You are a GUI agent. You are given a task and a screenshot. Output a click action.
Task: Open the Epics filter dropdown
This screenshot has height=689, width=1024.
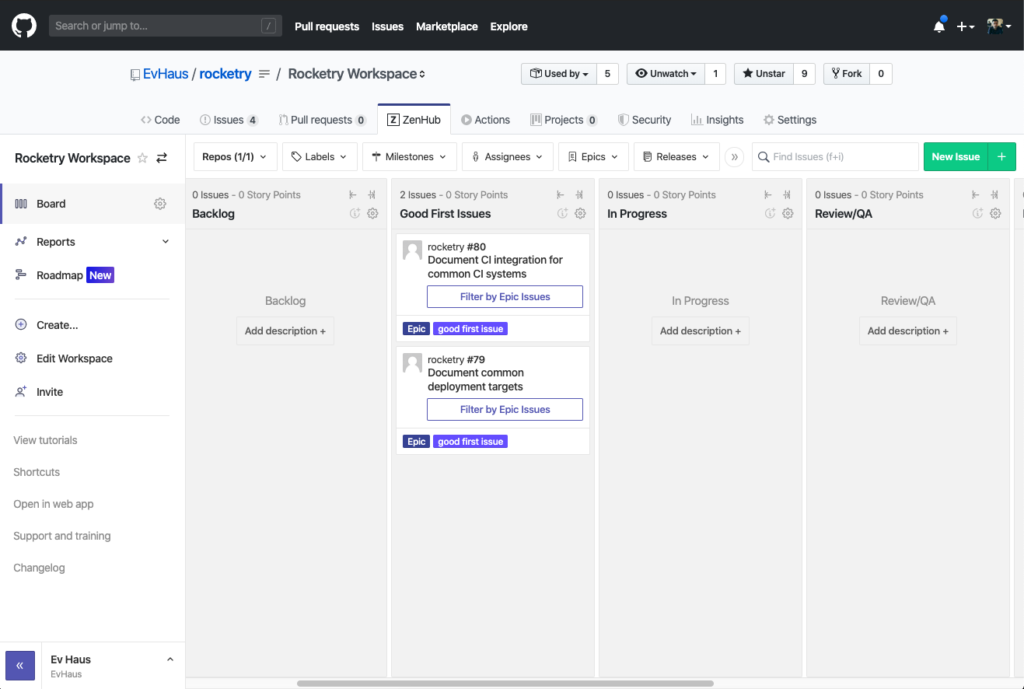pyautogui.click(x=593, y=157)
